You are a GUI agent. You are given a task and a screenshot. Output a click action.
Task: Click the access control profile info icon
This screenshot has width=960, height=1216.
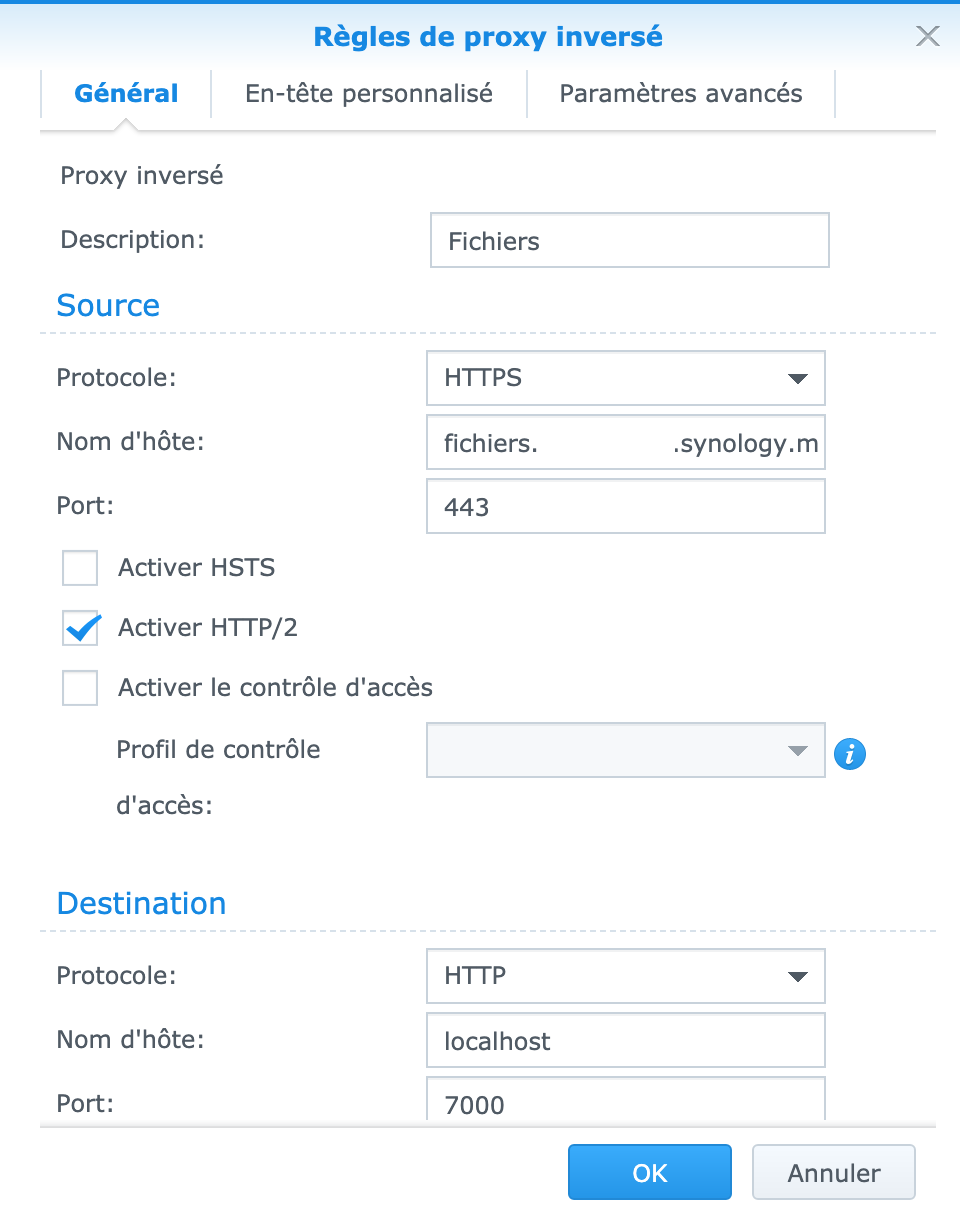tap(849, 754)
